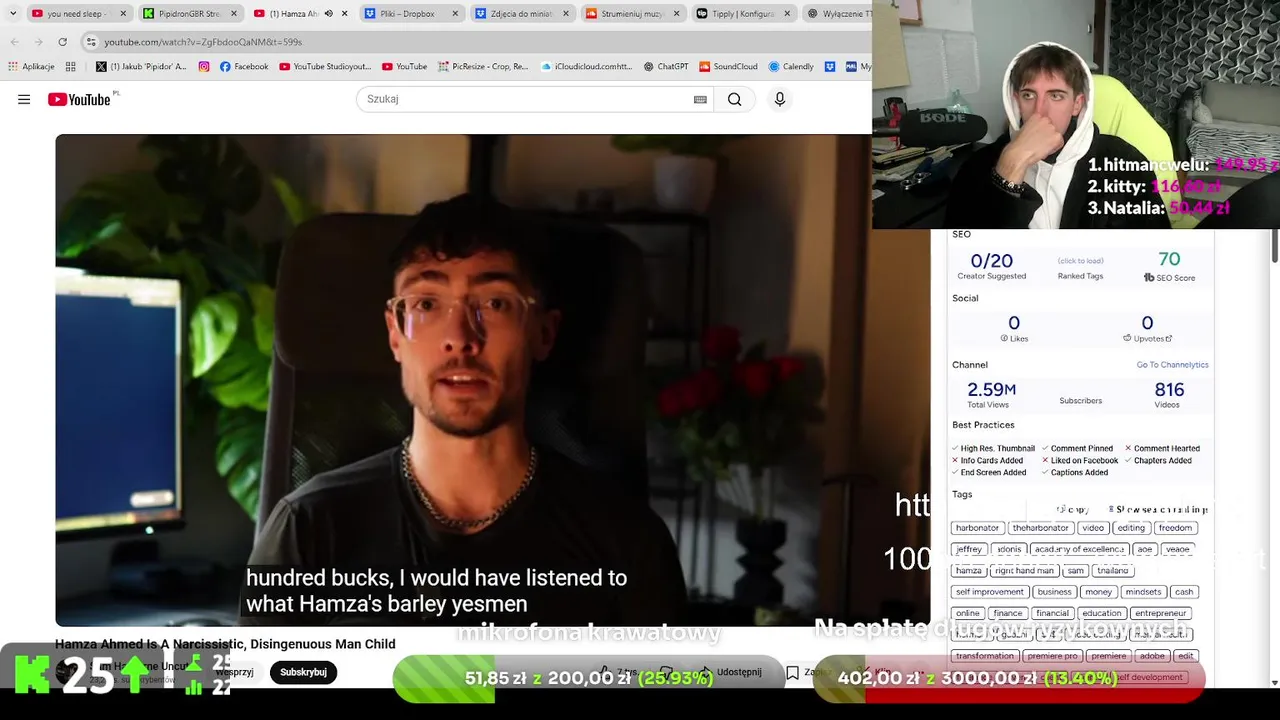Viewport: 1280px width, 720px height.
Task: Open the video title Hamza Ahmed text
Action: (225, 644)
